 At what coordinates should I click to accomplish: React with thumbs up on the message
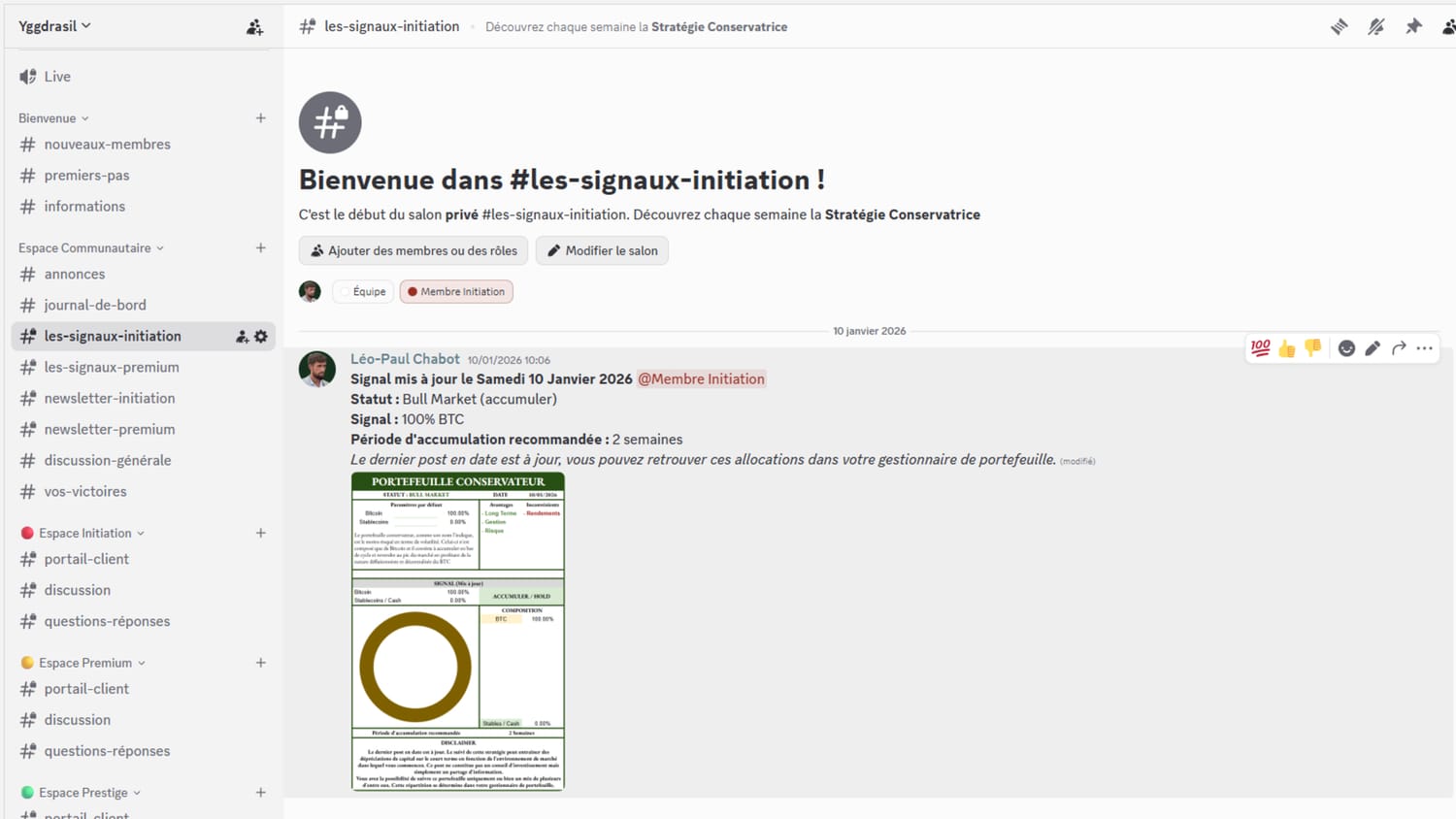(1287, 348)
